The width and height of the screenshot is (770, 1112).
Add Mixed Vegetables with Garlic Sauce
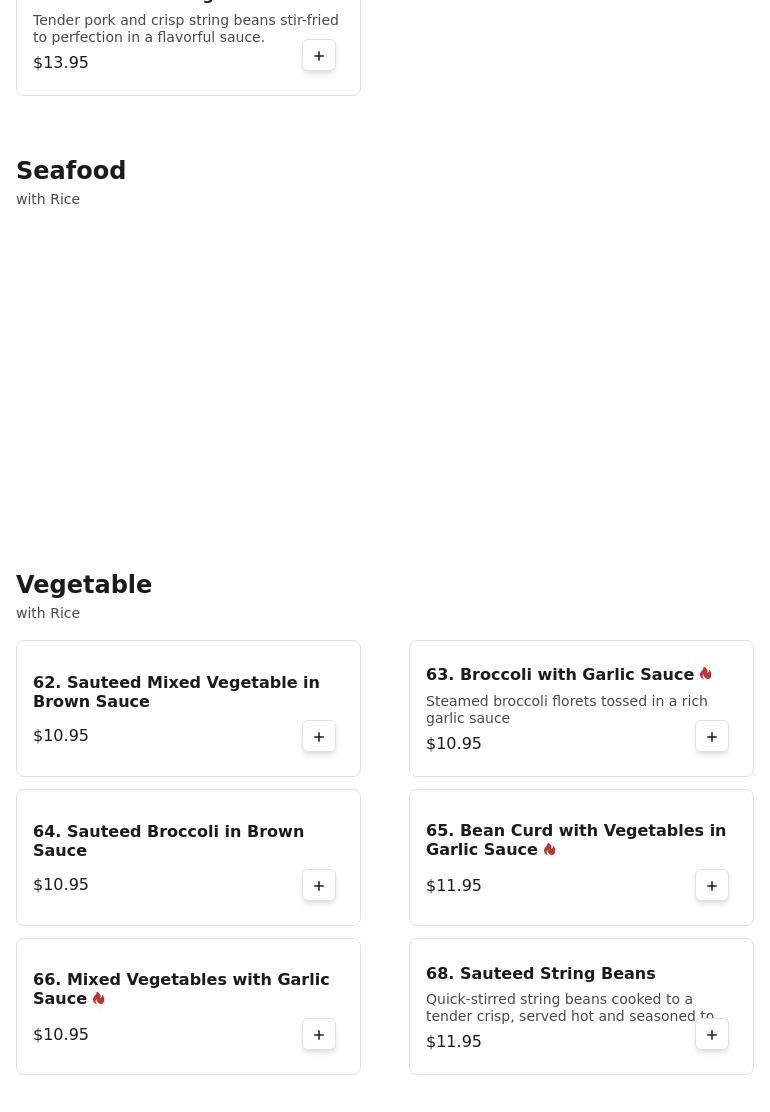point(319,1035)
